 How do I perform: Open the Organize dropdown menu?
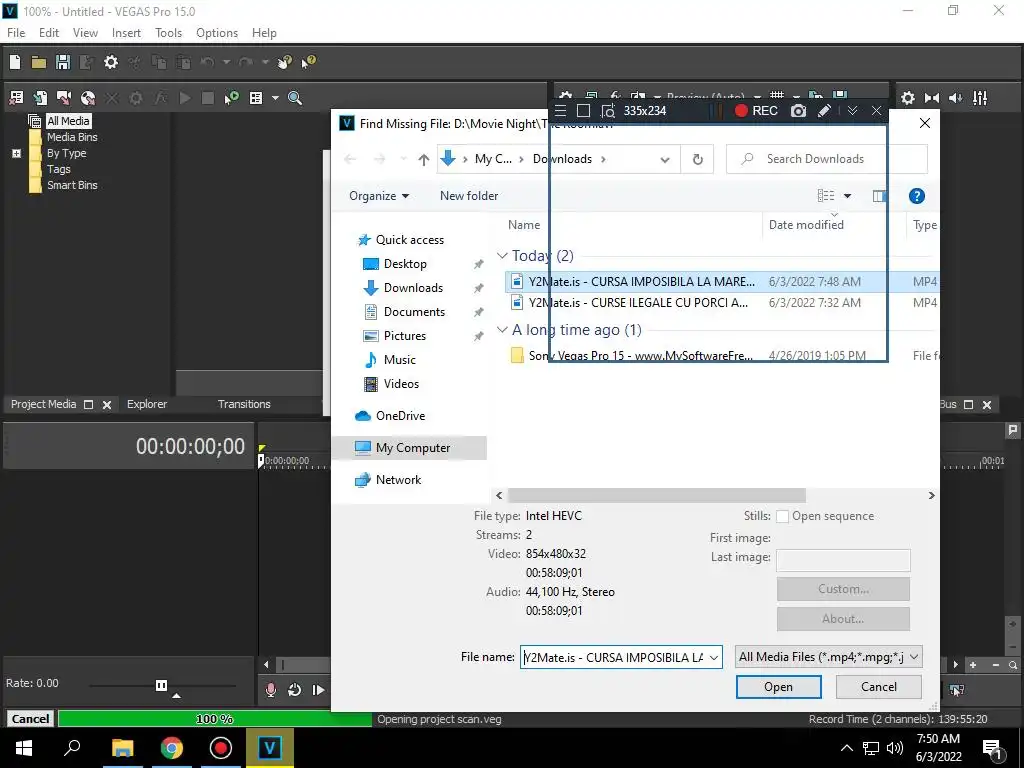point(379,196)
